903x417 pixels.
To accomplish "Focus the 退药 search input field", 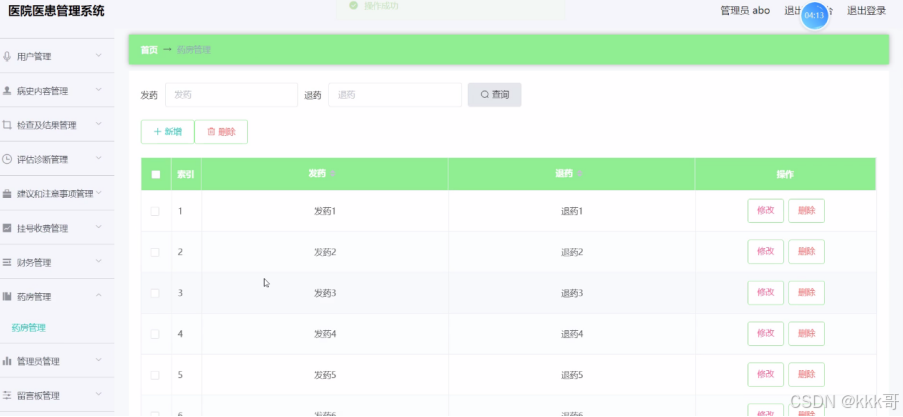I will coord(395,94).
